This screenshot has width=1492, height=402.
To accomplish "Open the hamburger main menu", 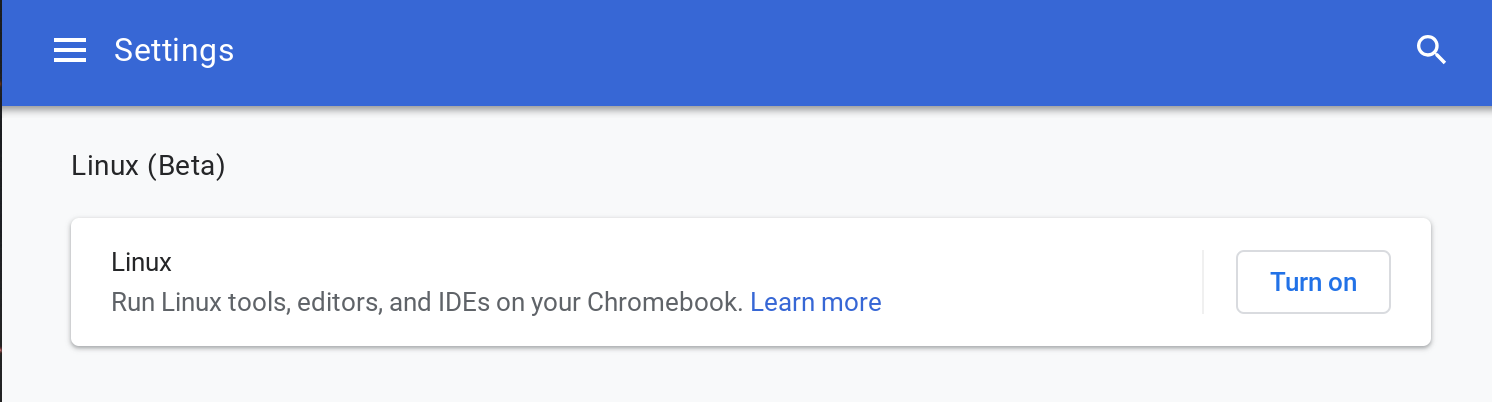I will (70, 50).
